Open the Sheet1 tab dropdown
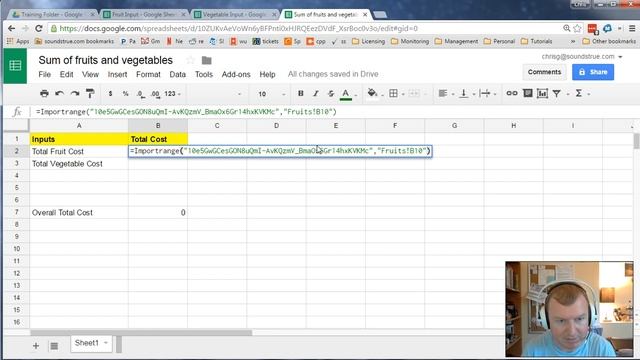Viewport: 640px width, 360px height. [106, 343]
